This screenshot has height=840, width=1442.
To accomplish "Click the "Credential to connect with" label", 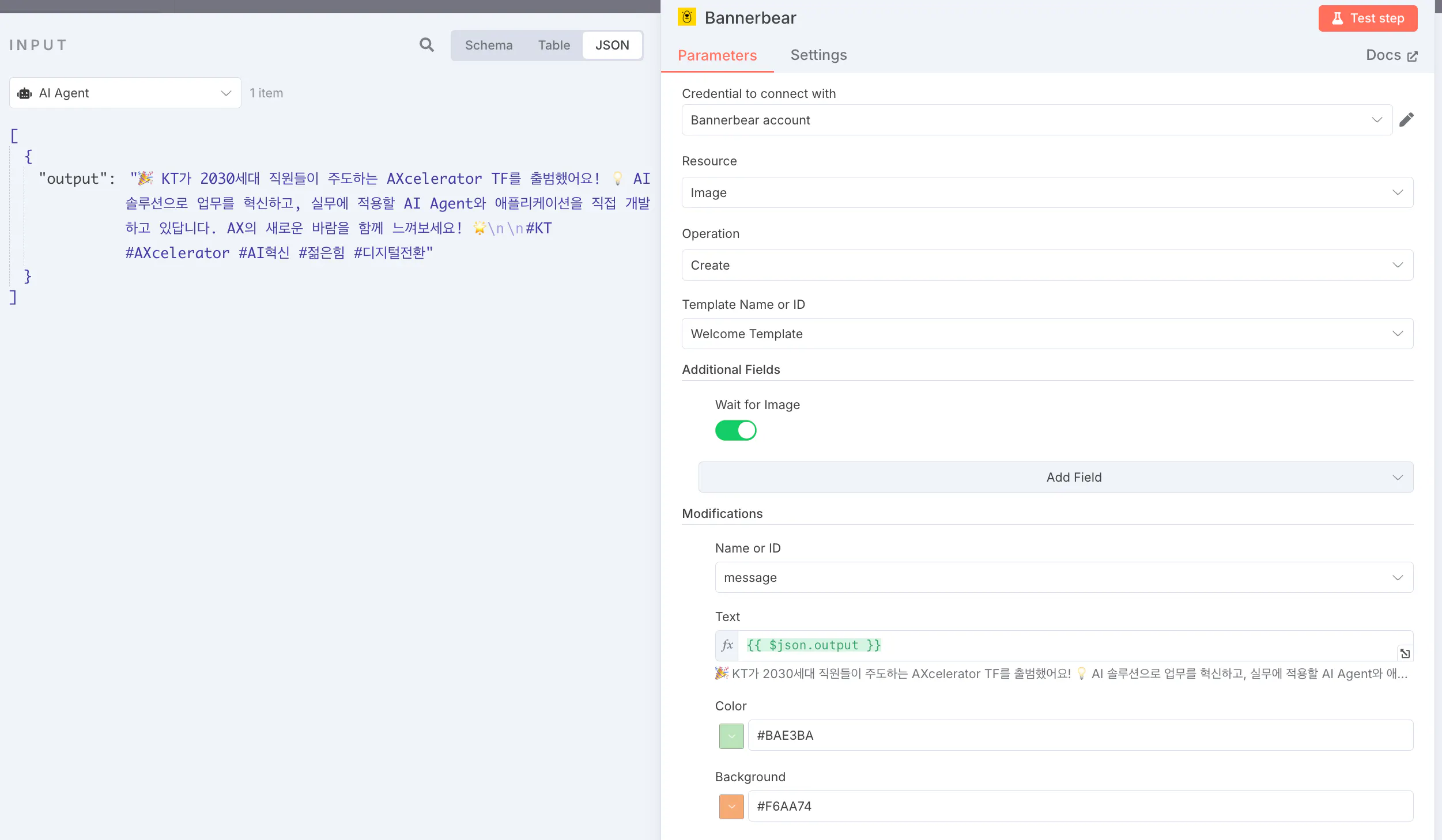I will pos(758,93).
